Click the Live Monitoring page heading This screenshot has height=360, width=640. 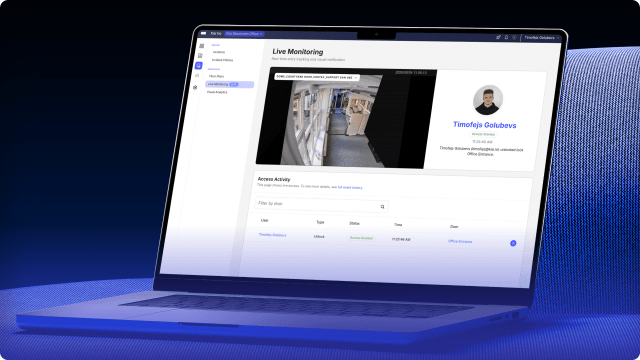point(298,52)
